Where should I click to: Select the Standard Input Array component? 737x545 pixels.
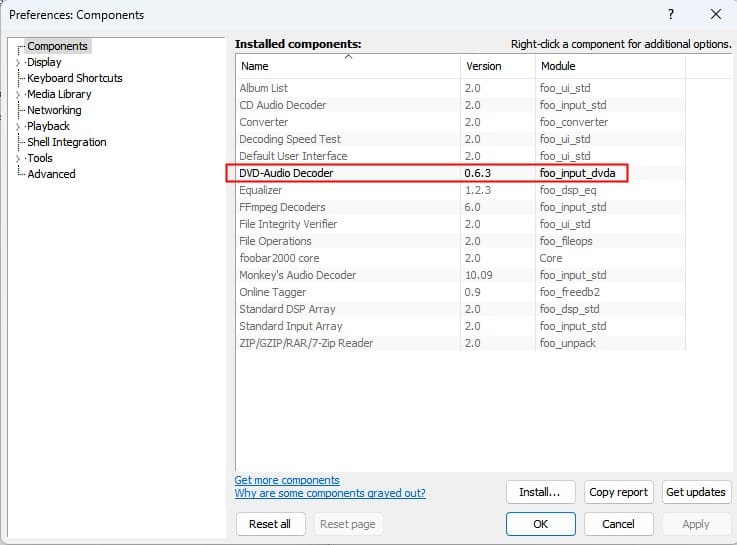pyautogui.click(x=461, y=326)
